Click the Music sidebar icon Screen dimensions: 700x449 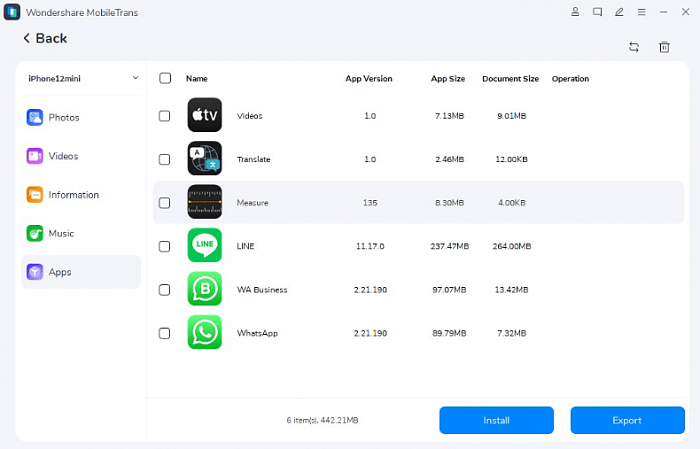[35, 233]
